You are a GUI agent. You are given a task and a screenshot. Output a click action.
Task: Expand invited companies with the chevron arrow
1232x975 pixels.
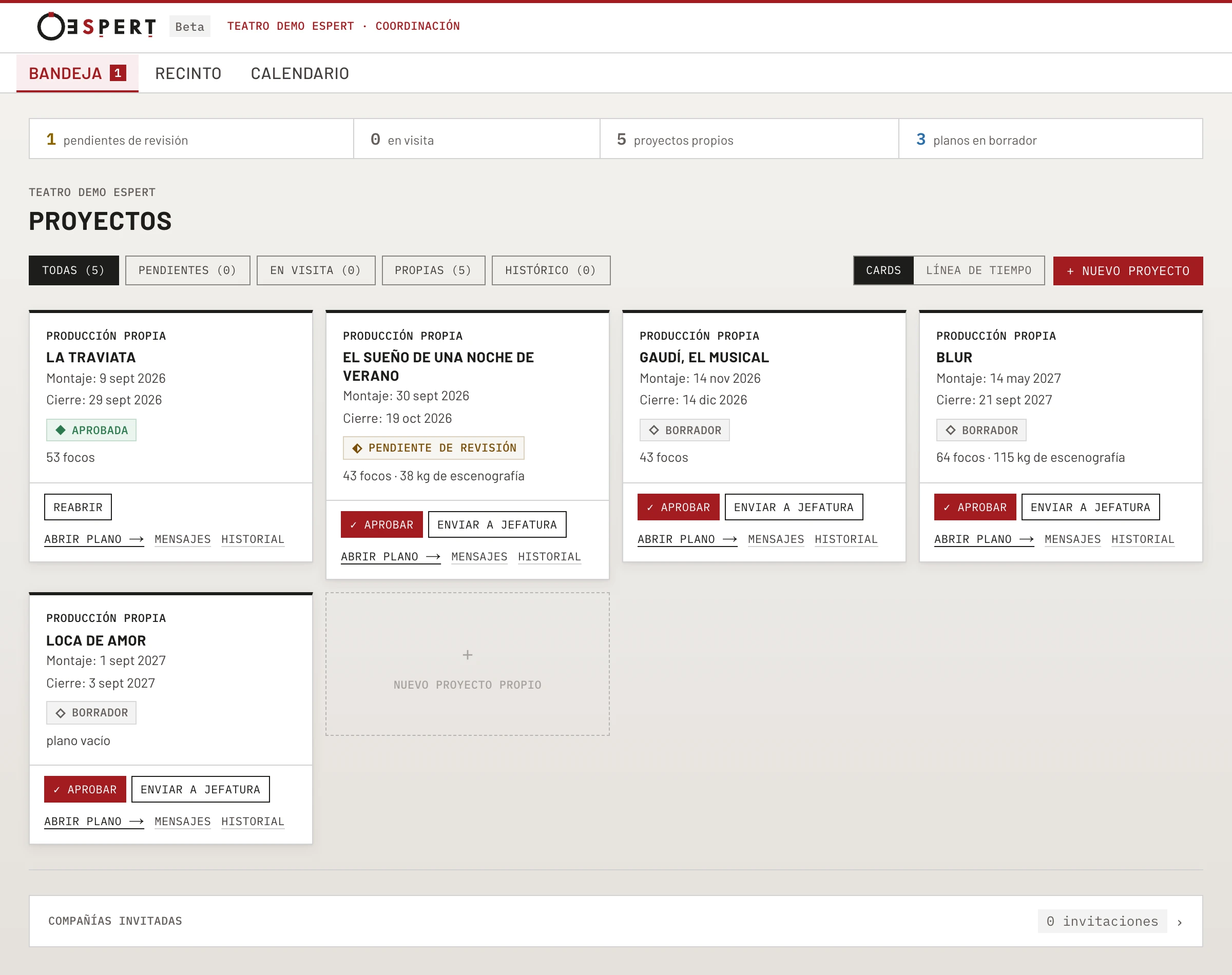click(1180, 922)
